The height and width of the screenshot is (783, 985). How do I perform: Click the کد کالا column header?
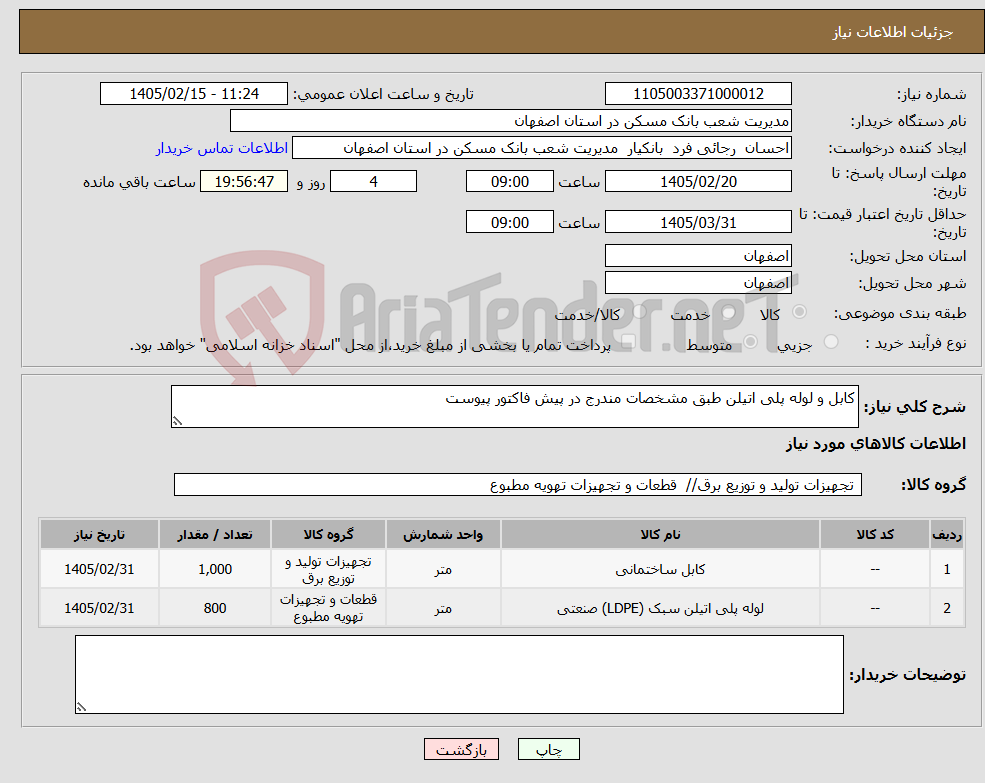(874, 534)
